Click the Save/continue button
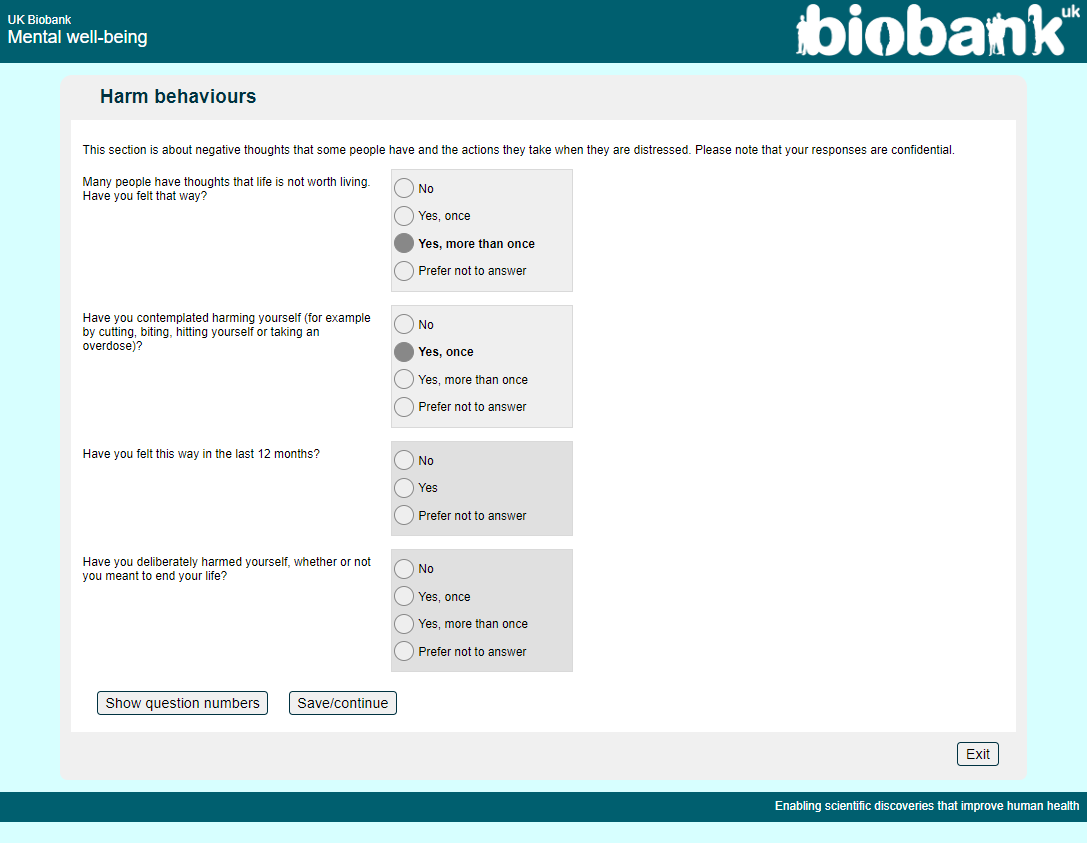Screen dimensions: 1087x843 tap(342, 703)
